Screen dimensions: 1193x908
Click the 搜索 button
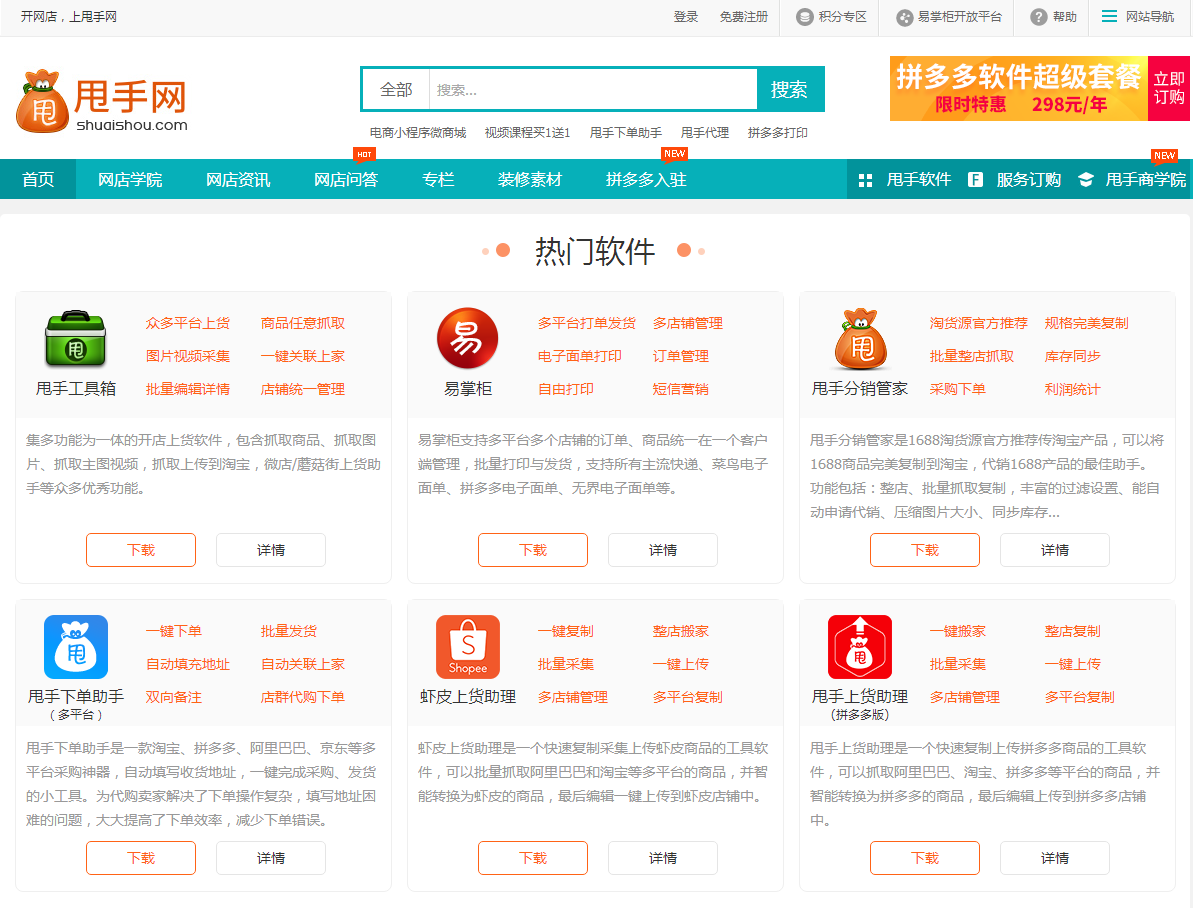[x=790, y=90]
